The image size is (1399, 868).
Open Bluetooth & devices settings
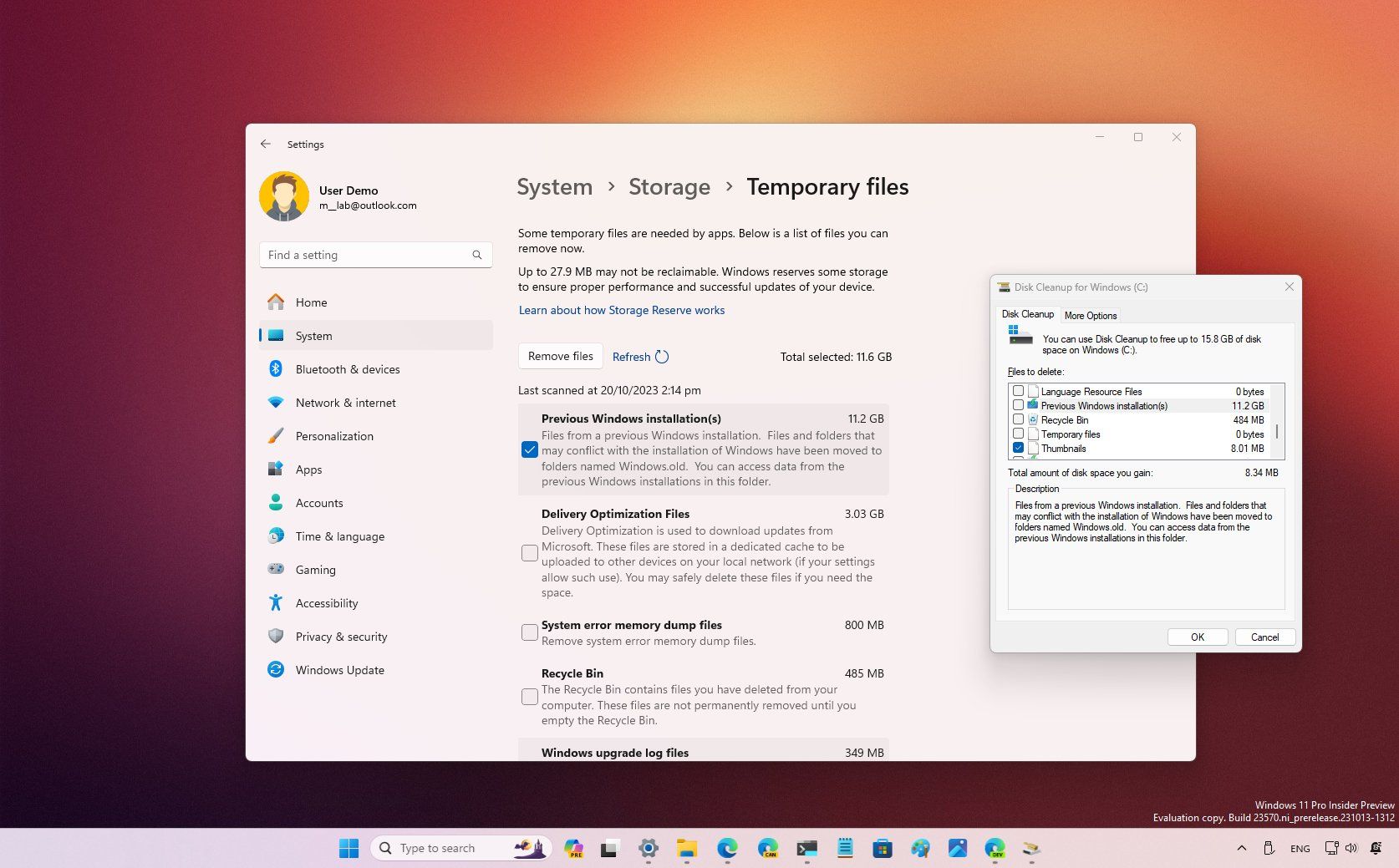tap(347, 369)
